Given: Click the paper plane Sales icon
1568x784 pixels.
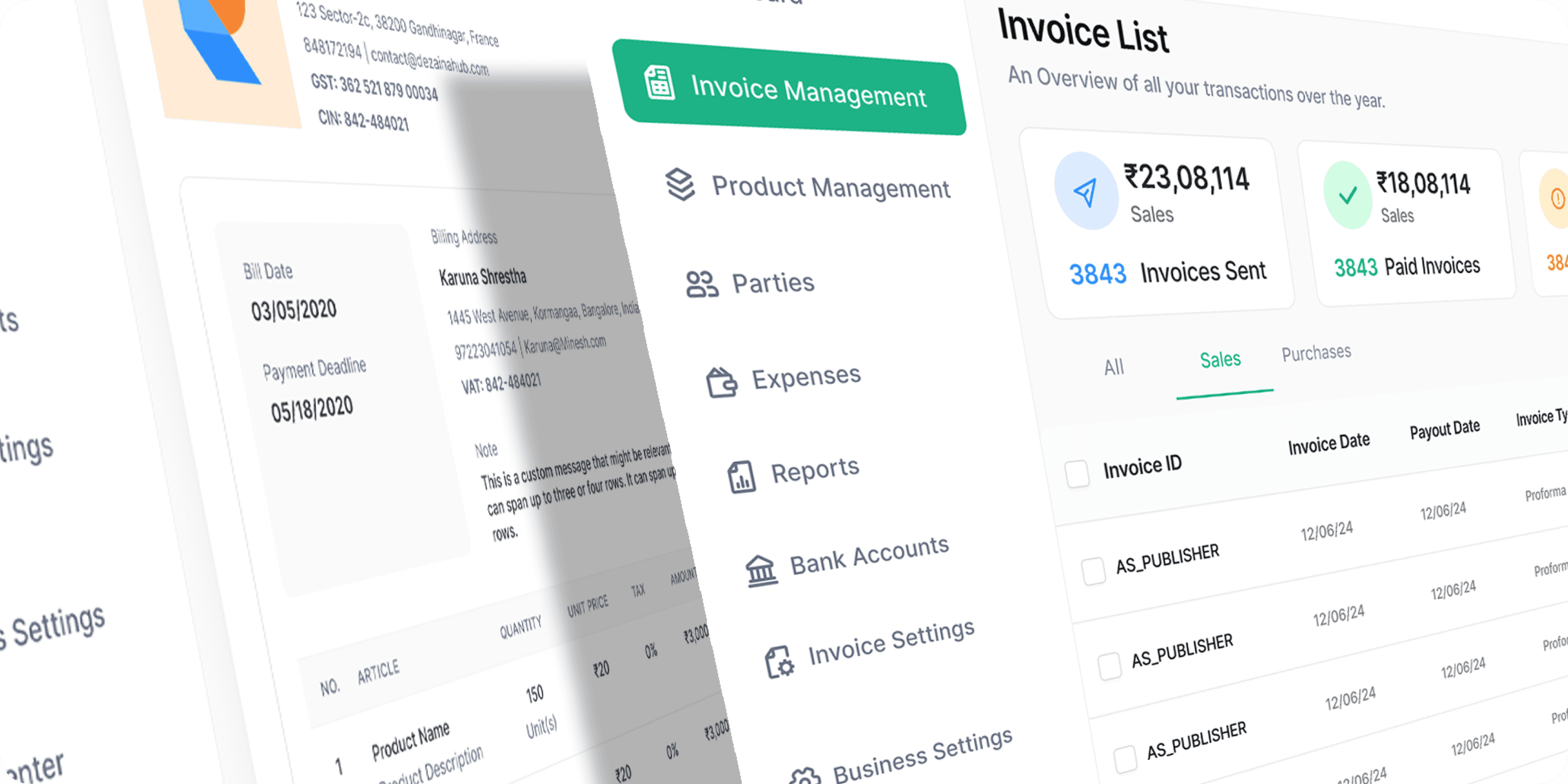Looking at the screenshot, I should [1086, 191].
